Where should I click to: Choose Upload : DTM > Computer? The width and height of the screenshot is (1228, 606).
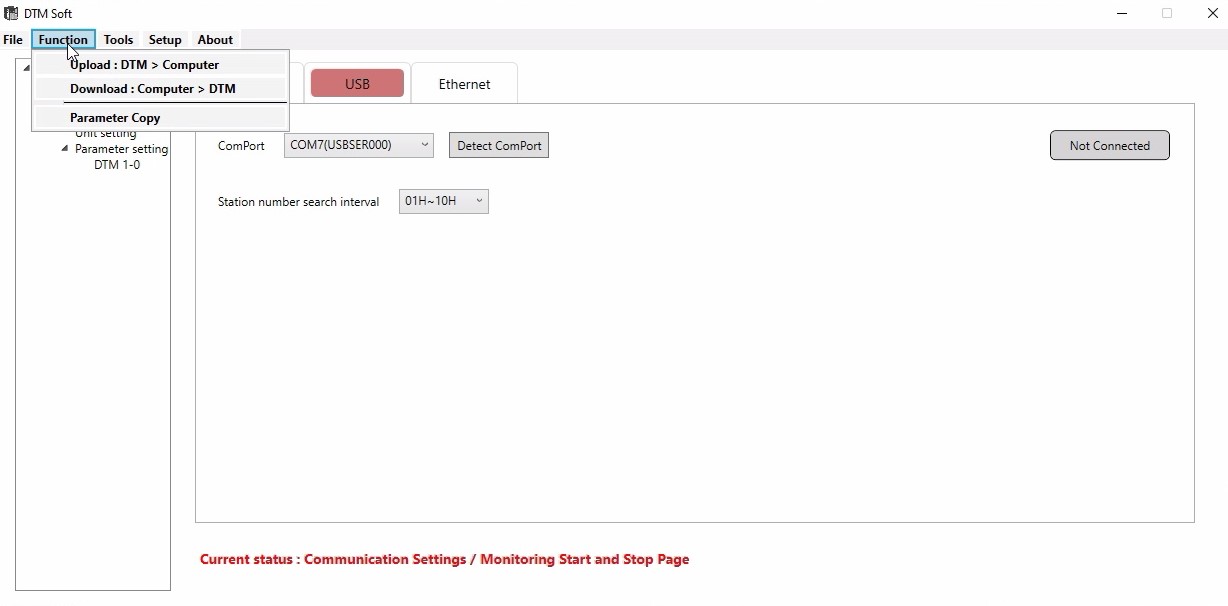(160, 65)
